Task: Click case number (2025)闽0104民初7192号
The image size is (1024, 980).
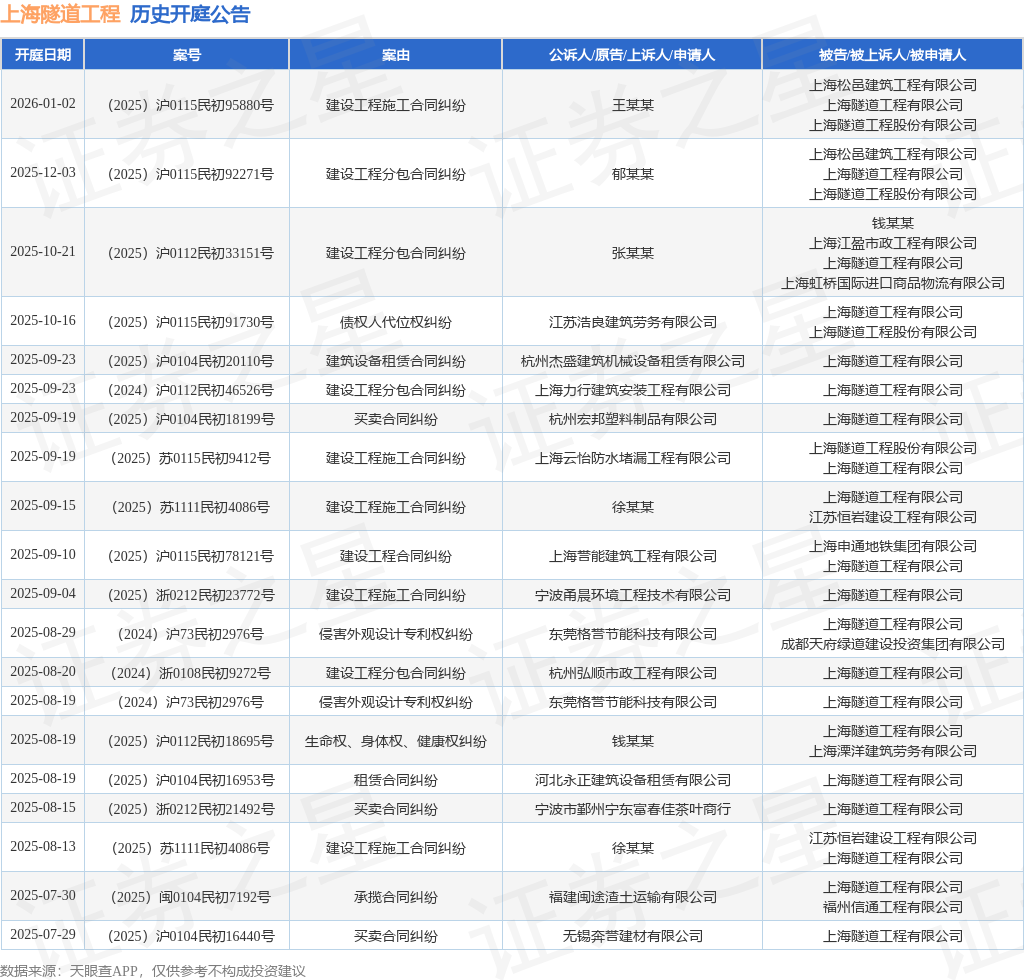Action: tap(190, 898)
